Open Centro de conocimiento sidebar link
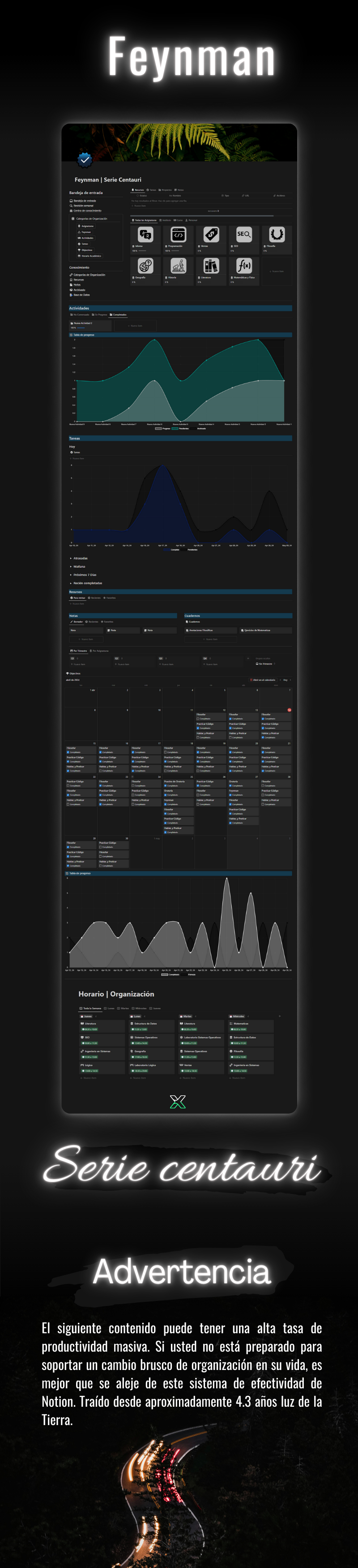This screenshot has width=358, height=1568. coord(87,211)
